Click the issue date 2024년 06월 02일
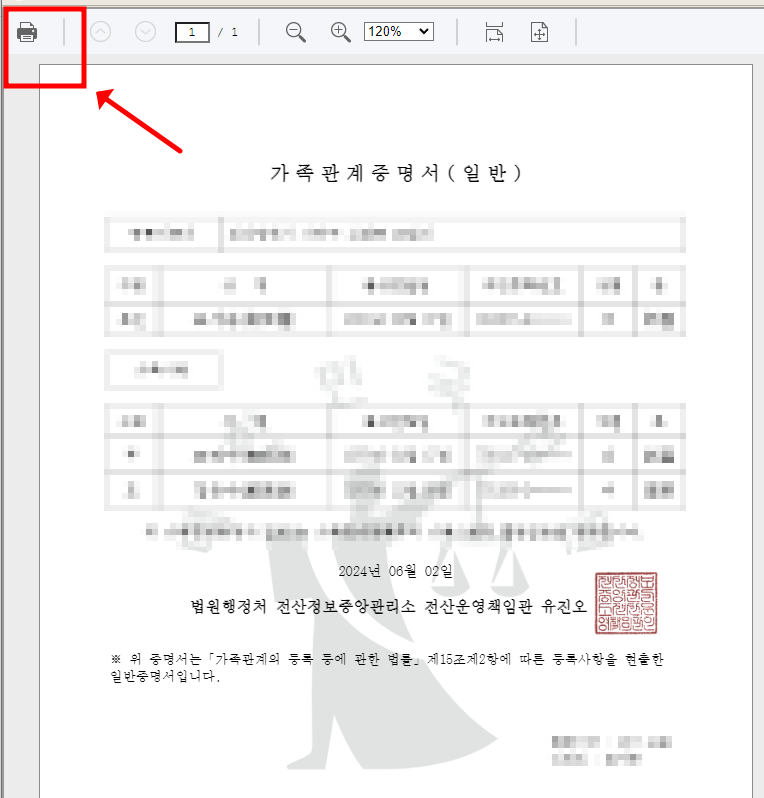 [395, 571]
